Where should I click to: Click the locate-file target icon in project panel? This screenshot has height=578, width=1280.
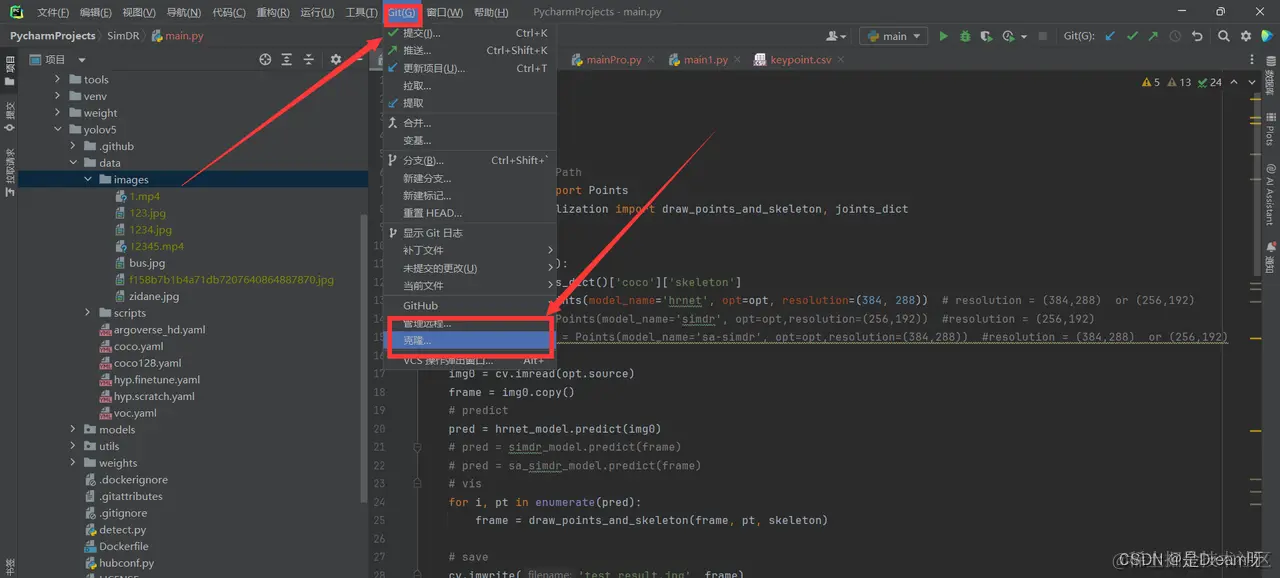click(x=265, y=60)
